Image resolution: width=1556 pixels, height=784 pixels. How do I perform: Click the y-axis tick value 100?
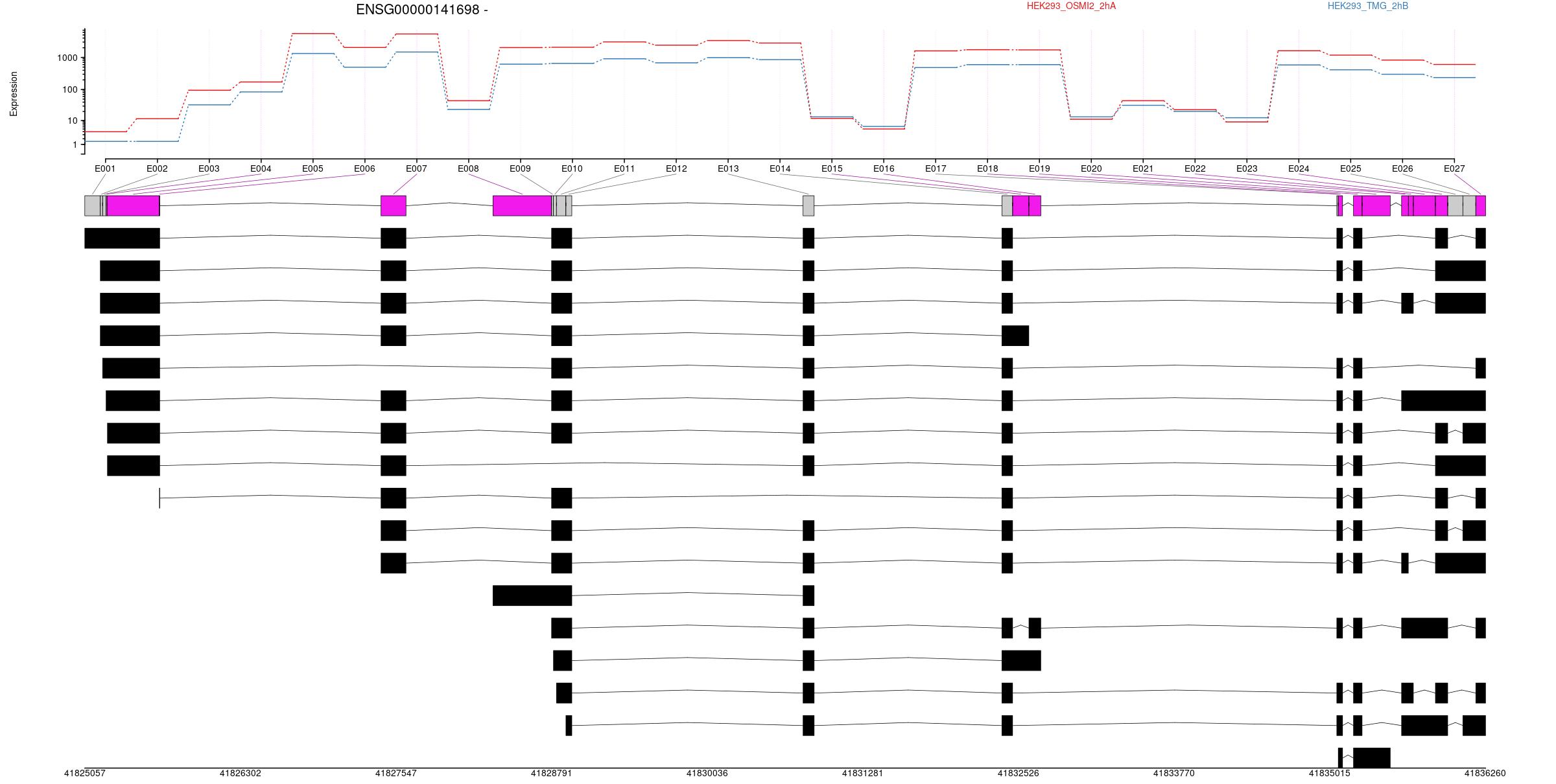(x=69, y=89)
